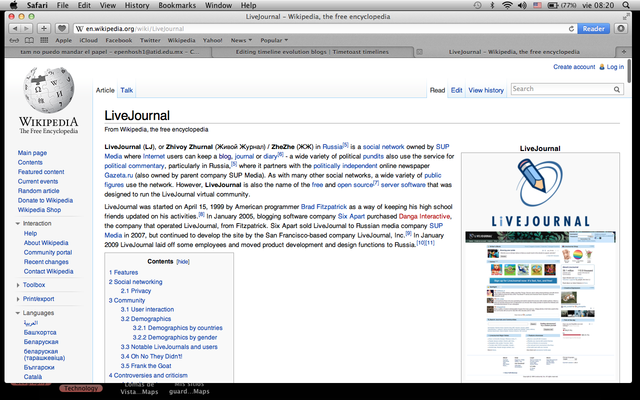
Task: Enter full screen with the arrows icon
Action: coord(626,17)
